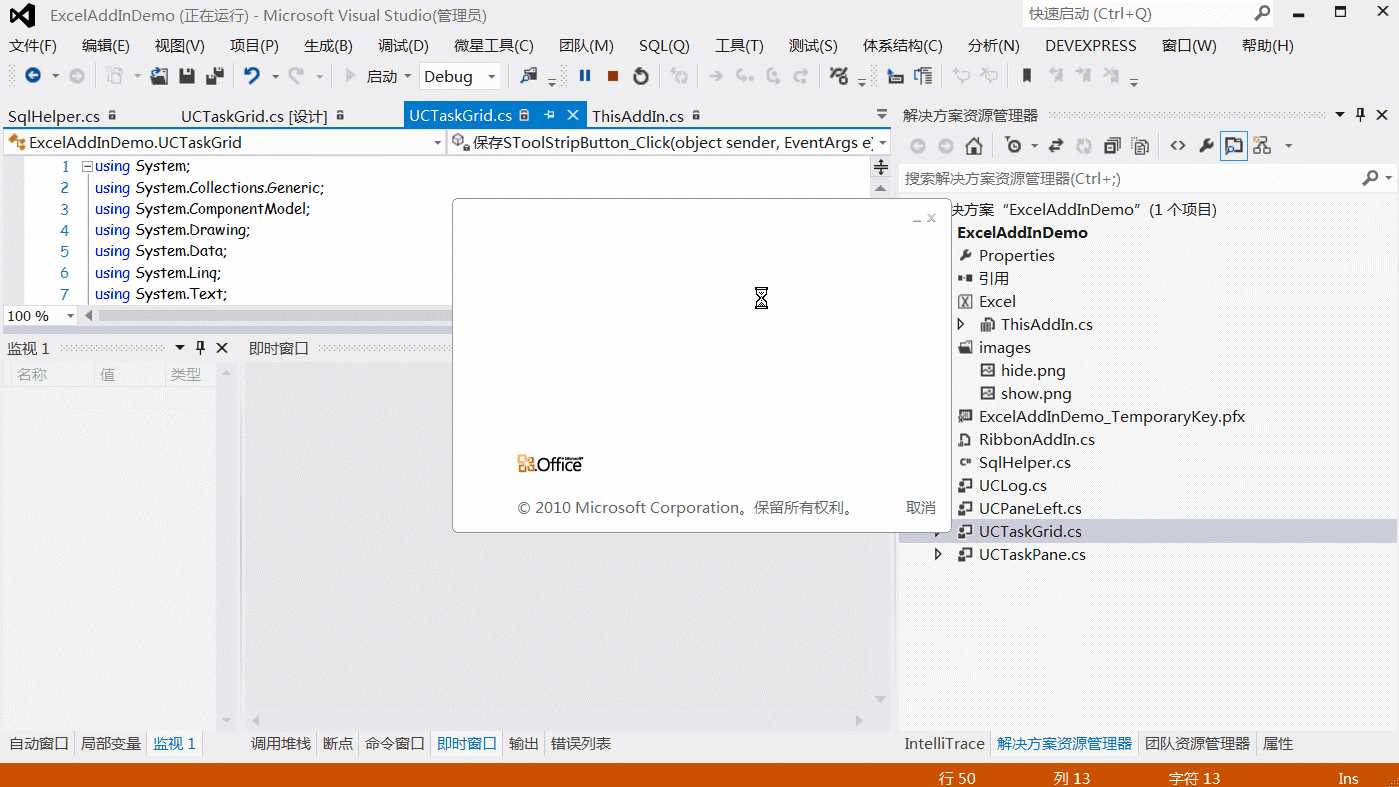The image size is (1399, 787).
Task: Toggle Preview Selected Items in Solution Explorer
Action: tap(1234, 146)
